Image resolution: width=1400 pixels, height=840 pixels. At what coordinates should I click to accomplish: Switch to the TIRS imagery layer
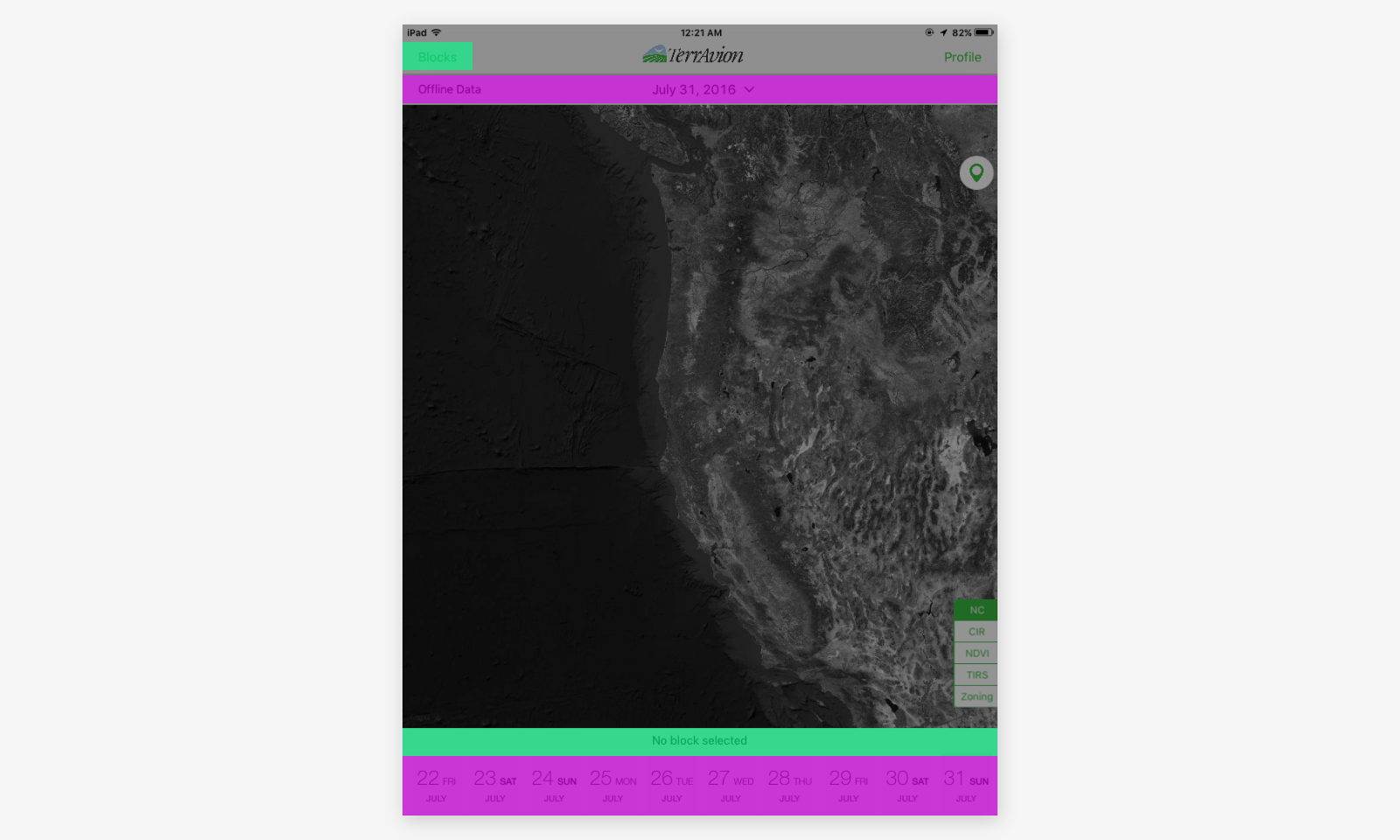click(976, 675)
